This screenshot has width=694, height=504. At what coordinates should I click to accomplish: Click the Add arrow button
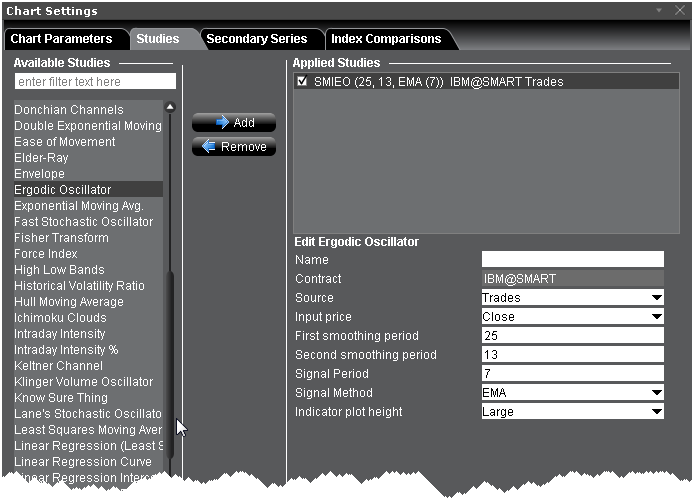coord(234,123)
